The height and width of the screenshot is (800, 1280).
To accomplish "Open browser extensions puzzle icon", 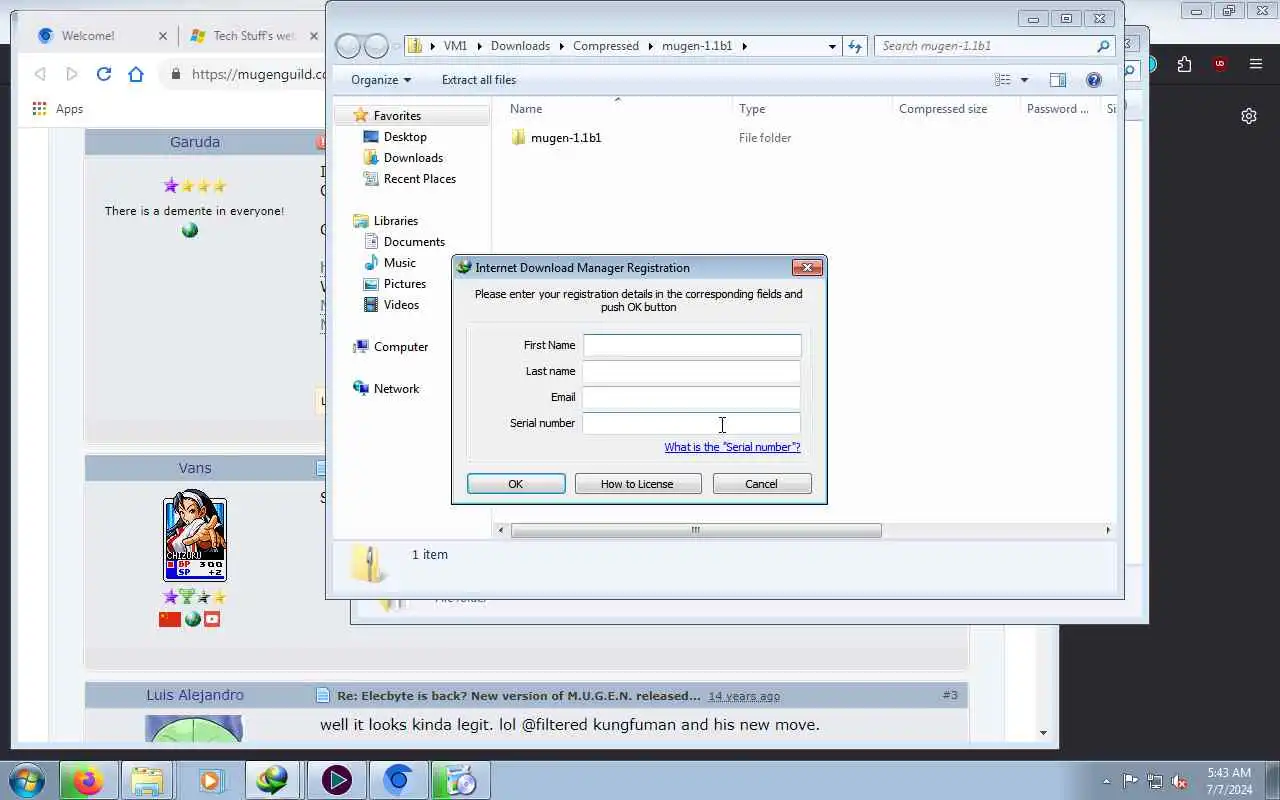I will point(1185,64).
